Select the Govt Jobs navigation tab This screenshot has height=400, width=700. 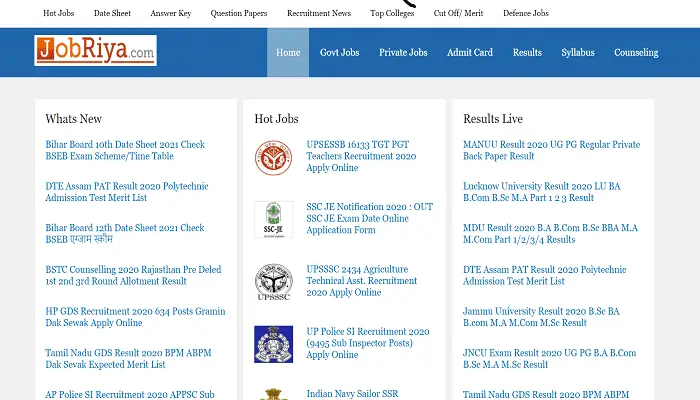pos(339,52)
